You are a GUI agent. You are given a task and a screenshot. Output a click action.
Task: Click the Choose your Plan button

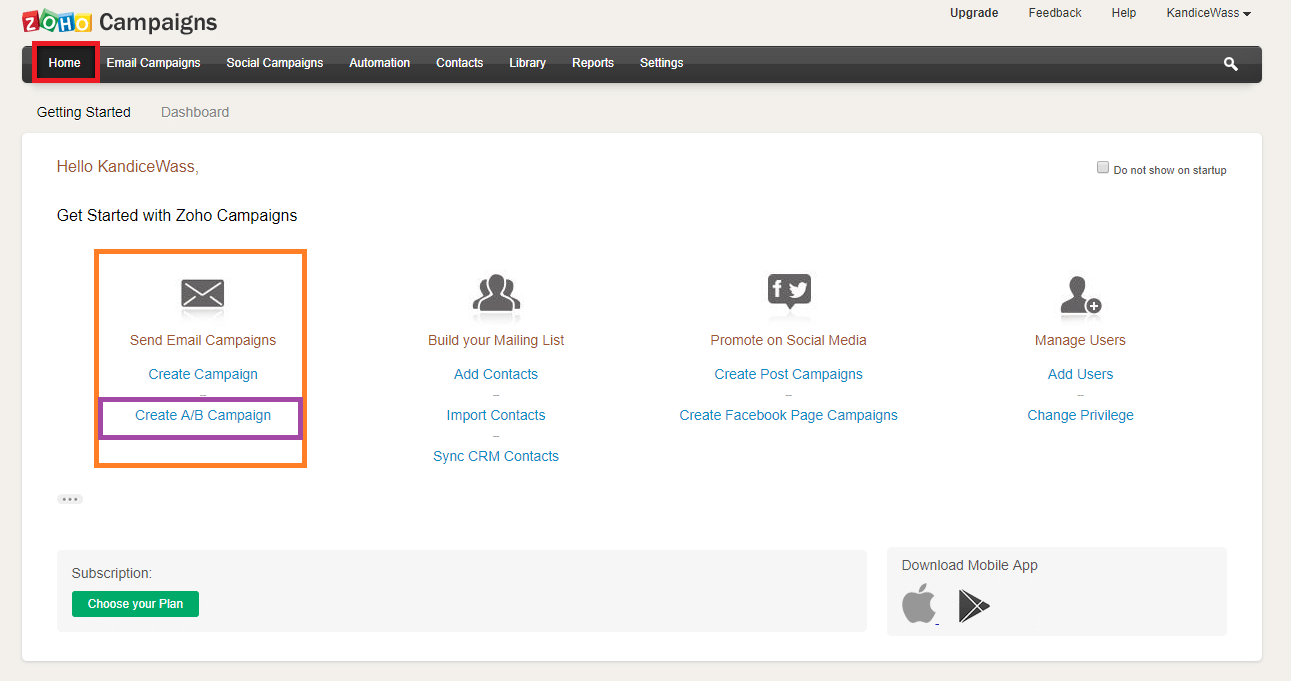coord(135,604)
